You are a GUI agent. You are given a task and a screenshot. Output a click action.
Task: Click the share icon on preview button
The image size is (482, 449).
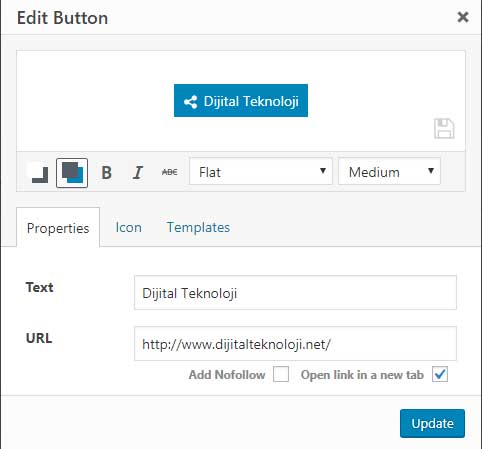[190, 102]
